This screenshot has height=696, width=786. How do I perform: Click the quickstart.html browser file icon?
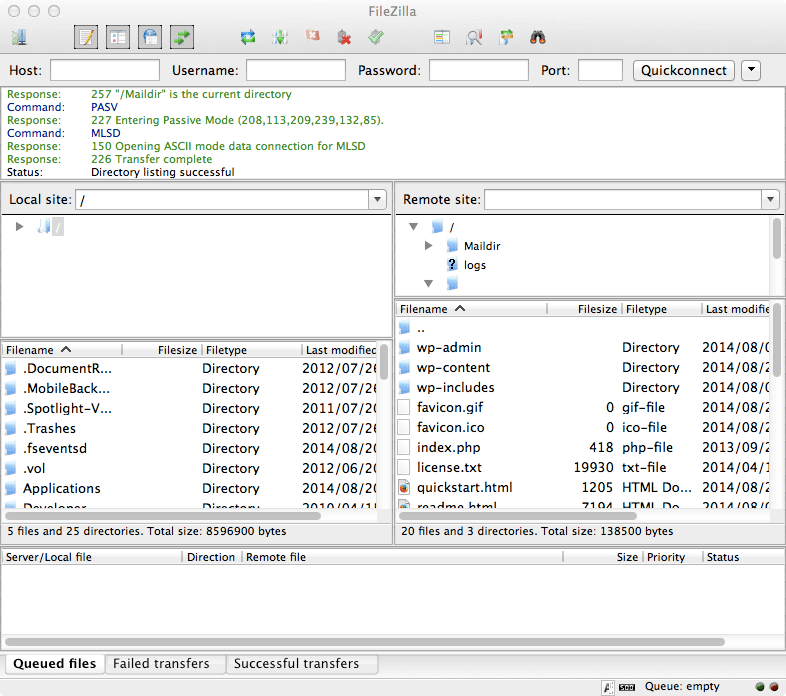405,487
